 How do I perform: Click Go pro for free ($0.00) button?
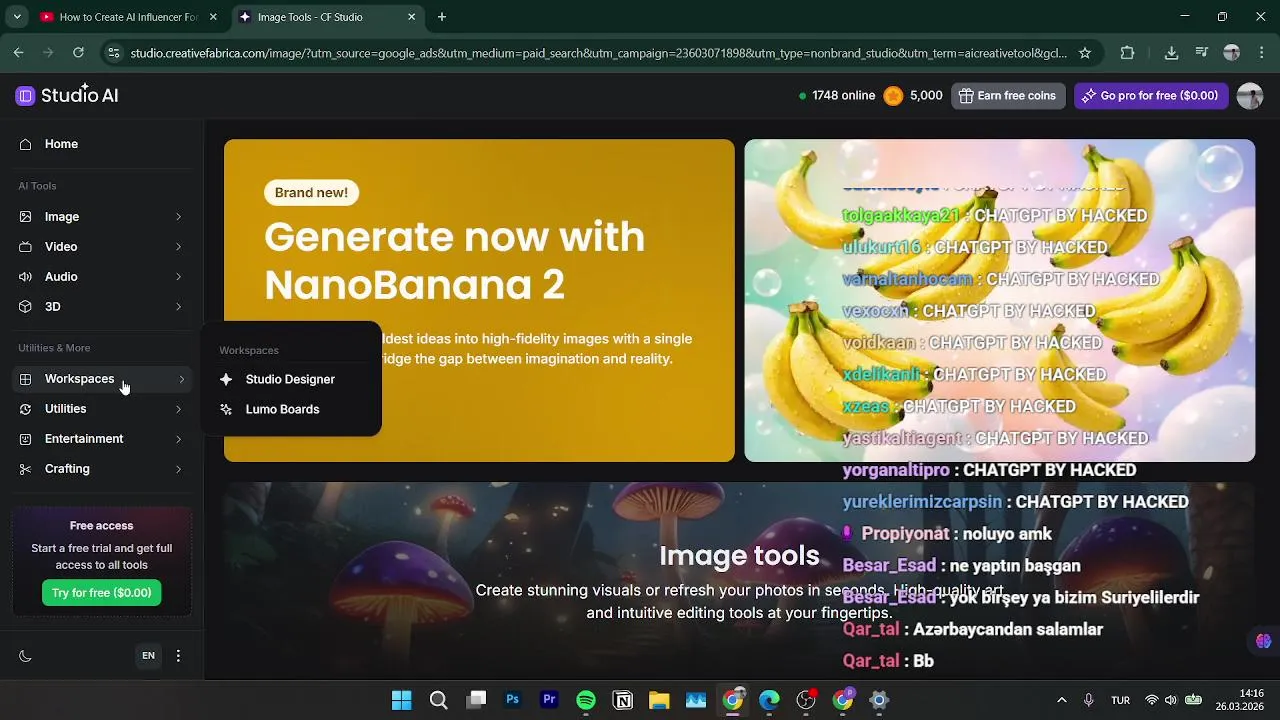1151,96
